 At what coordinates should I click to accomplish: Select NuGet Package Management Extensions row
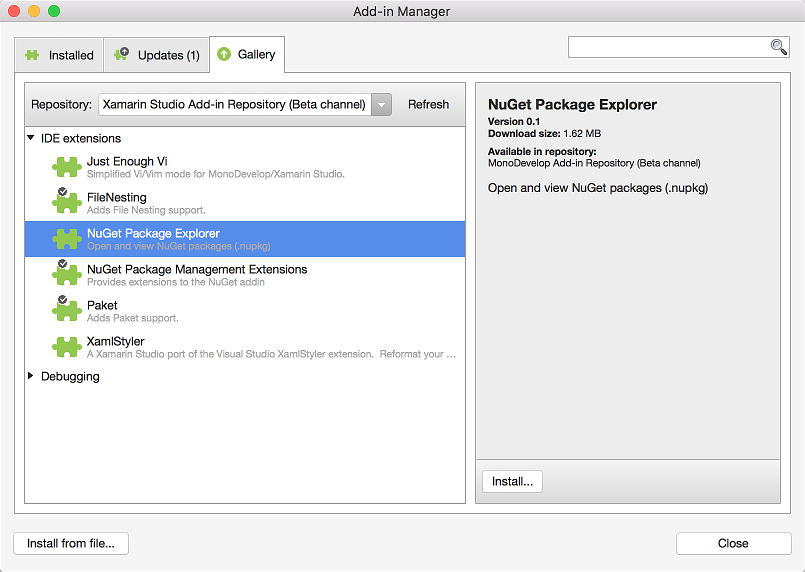[245, 275]
